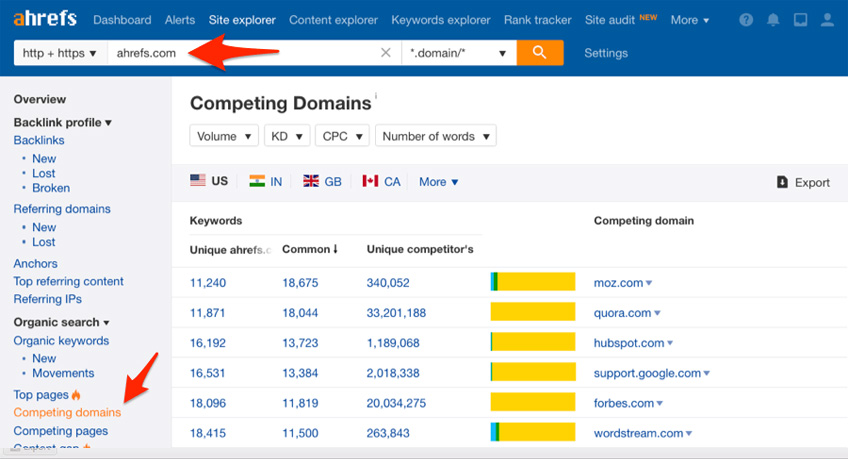Open Overview in the sidebar
This screenshot has height=459, width=848.
point(39,99)
